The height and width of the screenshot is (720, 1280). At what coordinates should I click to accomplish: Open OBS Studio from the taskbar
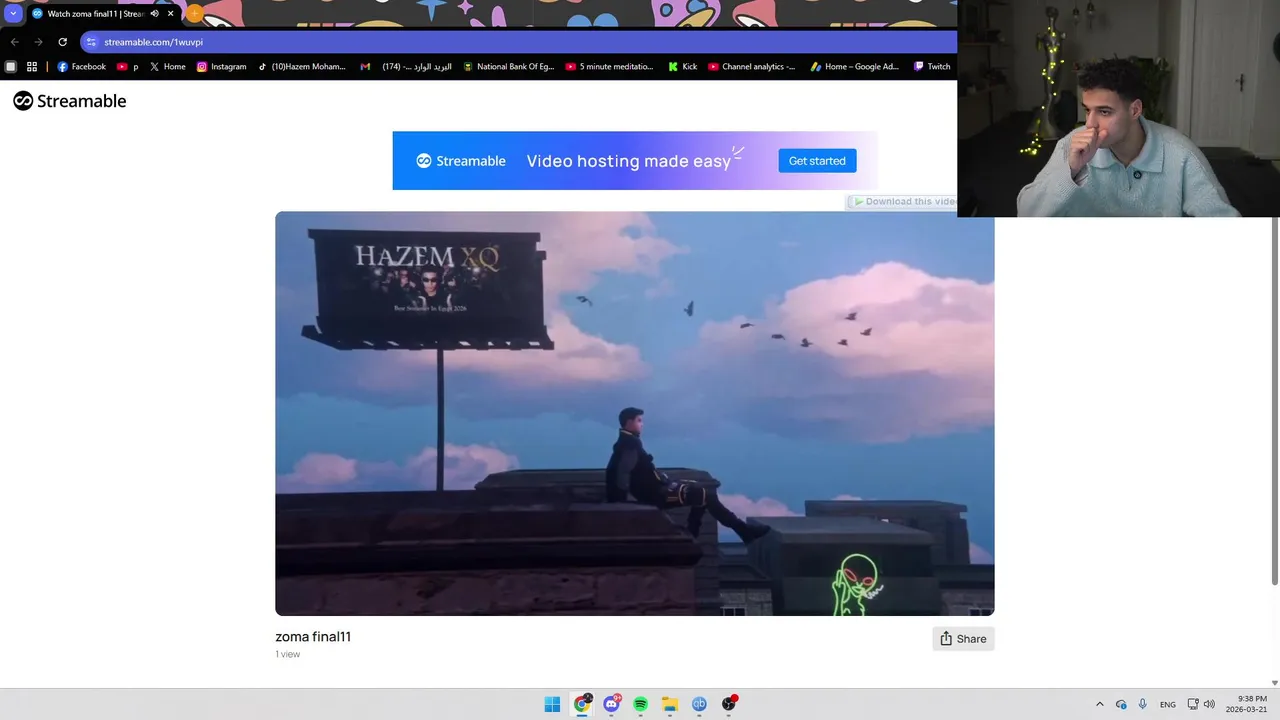click(x=729, y=704)
